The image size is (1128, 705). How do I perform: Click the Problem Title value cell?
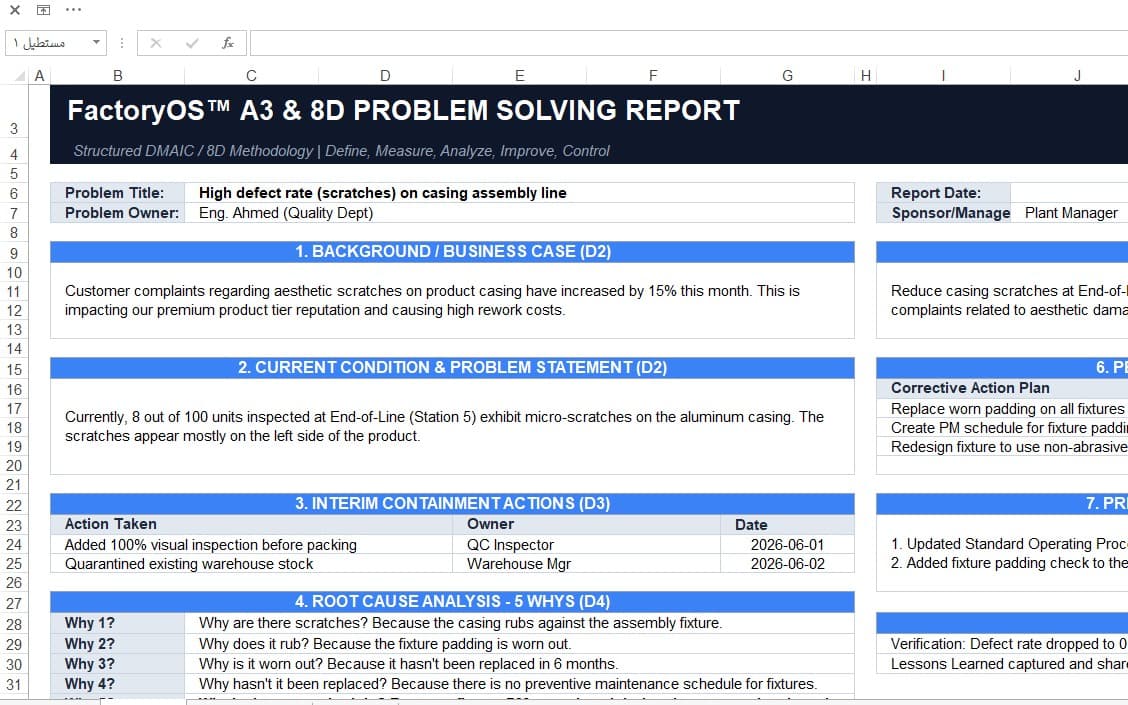click(519, 193)
